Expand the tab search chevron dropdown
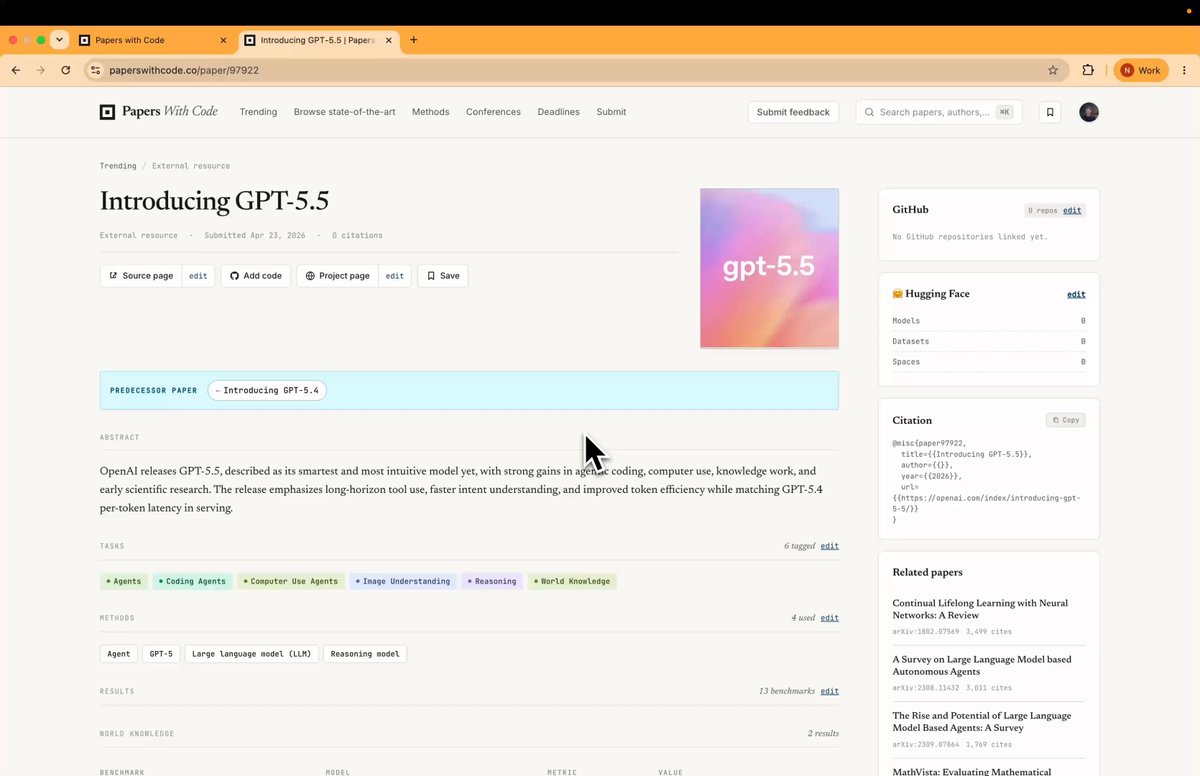The image size is (1200, 776). coord(59,40)
